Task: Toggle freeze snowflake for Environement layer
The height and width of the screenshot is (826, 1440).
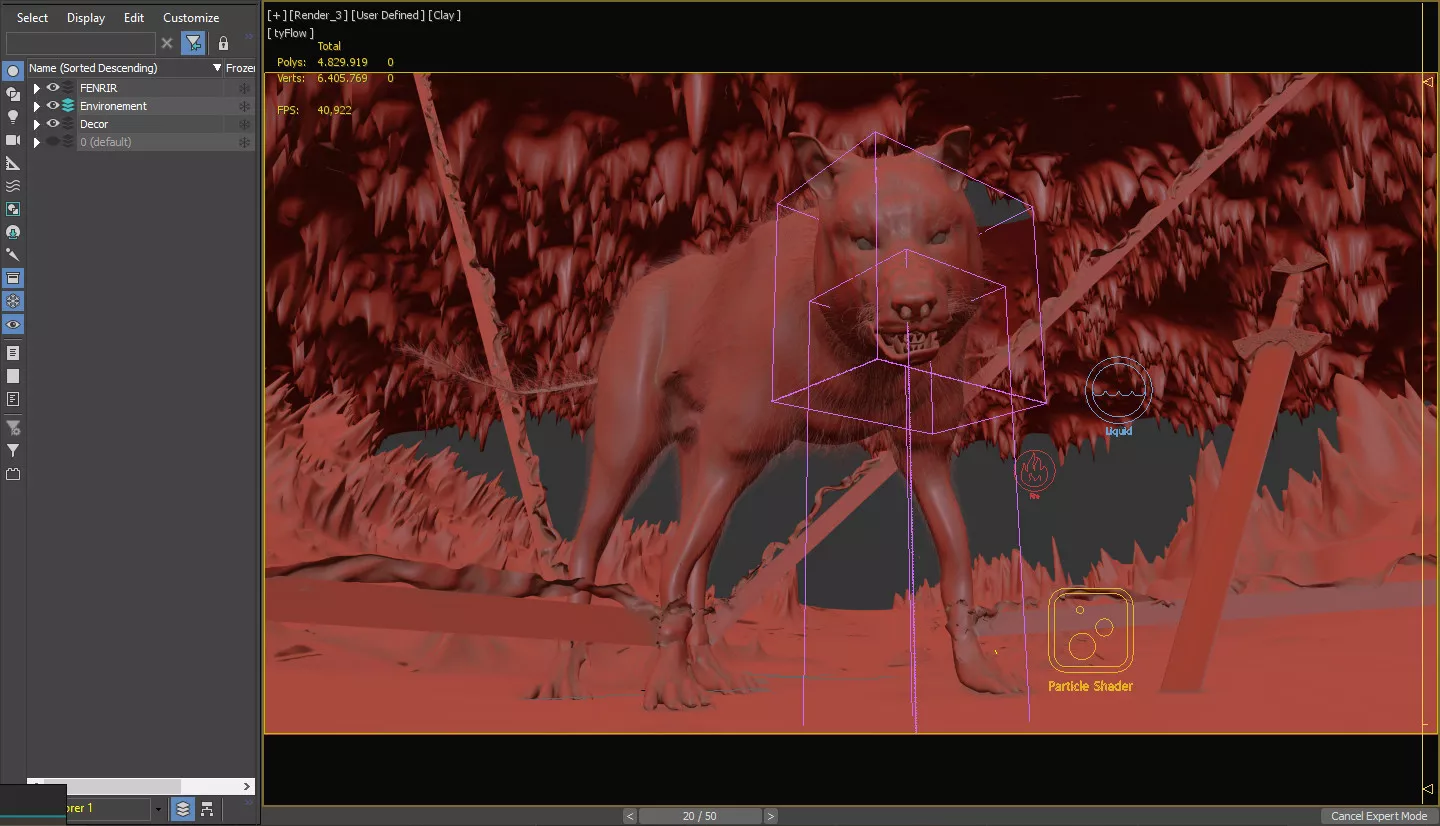Action: (x=243, y=106)
